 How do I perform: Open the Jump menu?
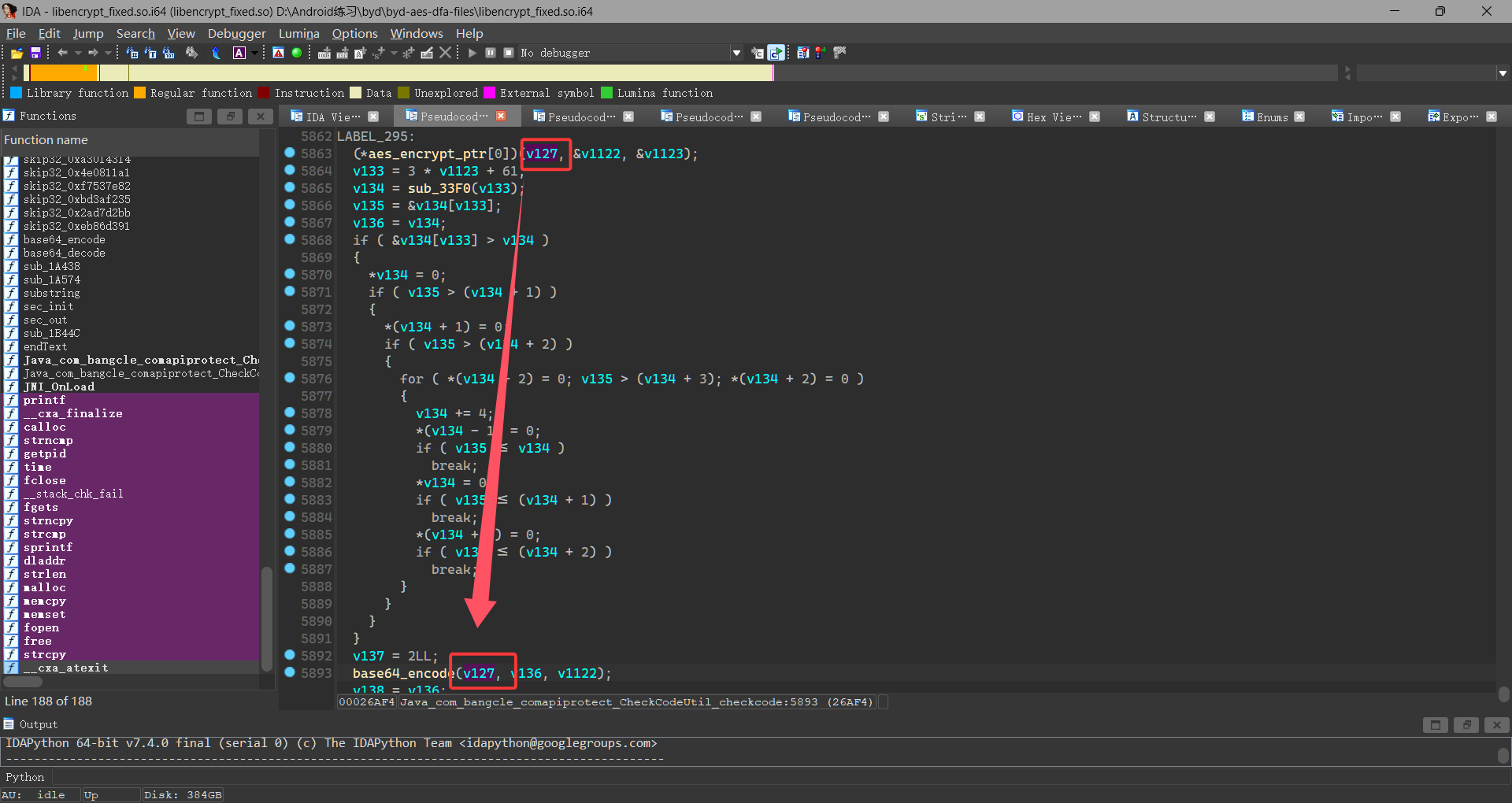tap(88, 33)
